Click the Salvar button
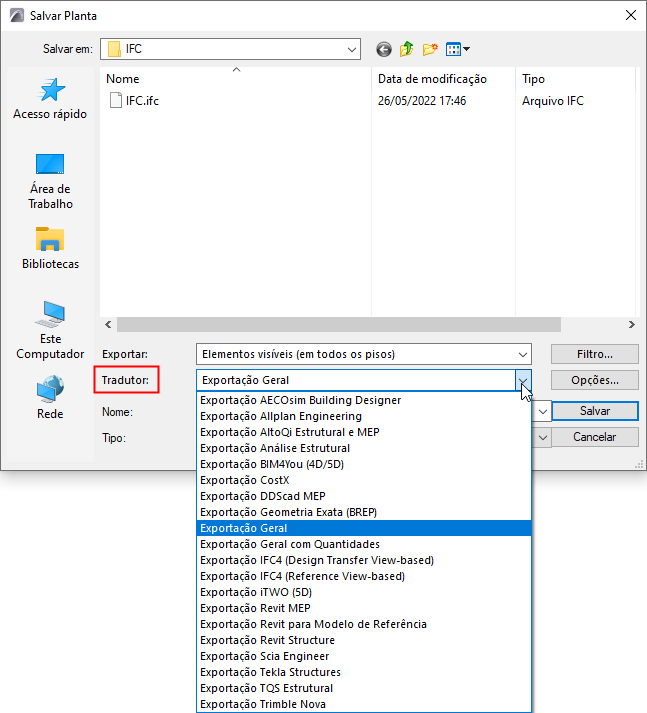The height and width of the screenshot is (713, 647). tap(595, 411)
